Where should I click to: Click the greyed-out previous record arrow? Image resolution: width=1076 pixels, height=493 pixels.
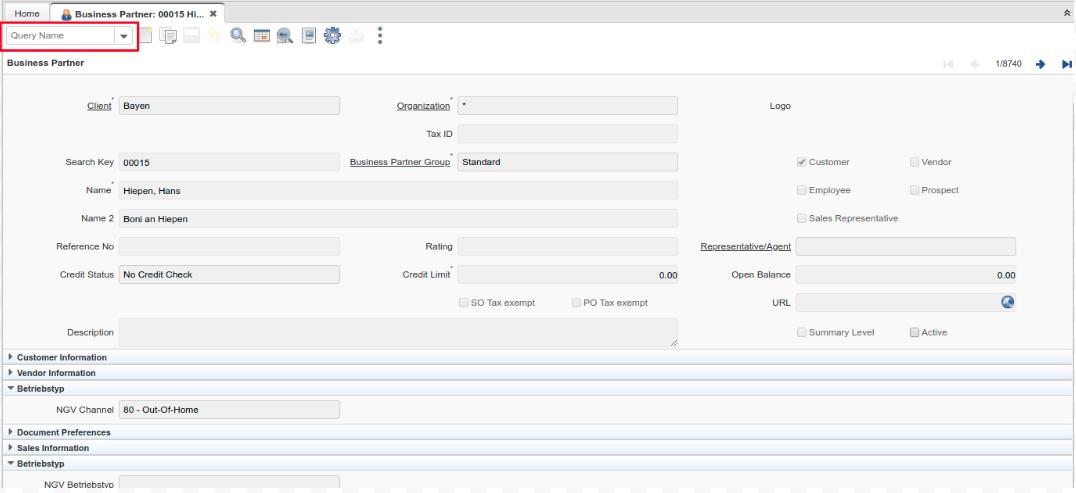(974, 64)
